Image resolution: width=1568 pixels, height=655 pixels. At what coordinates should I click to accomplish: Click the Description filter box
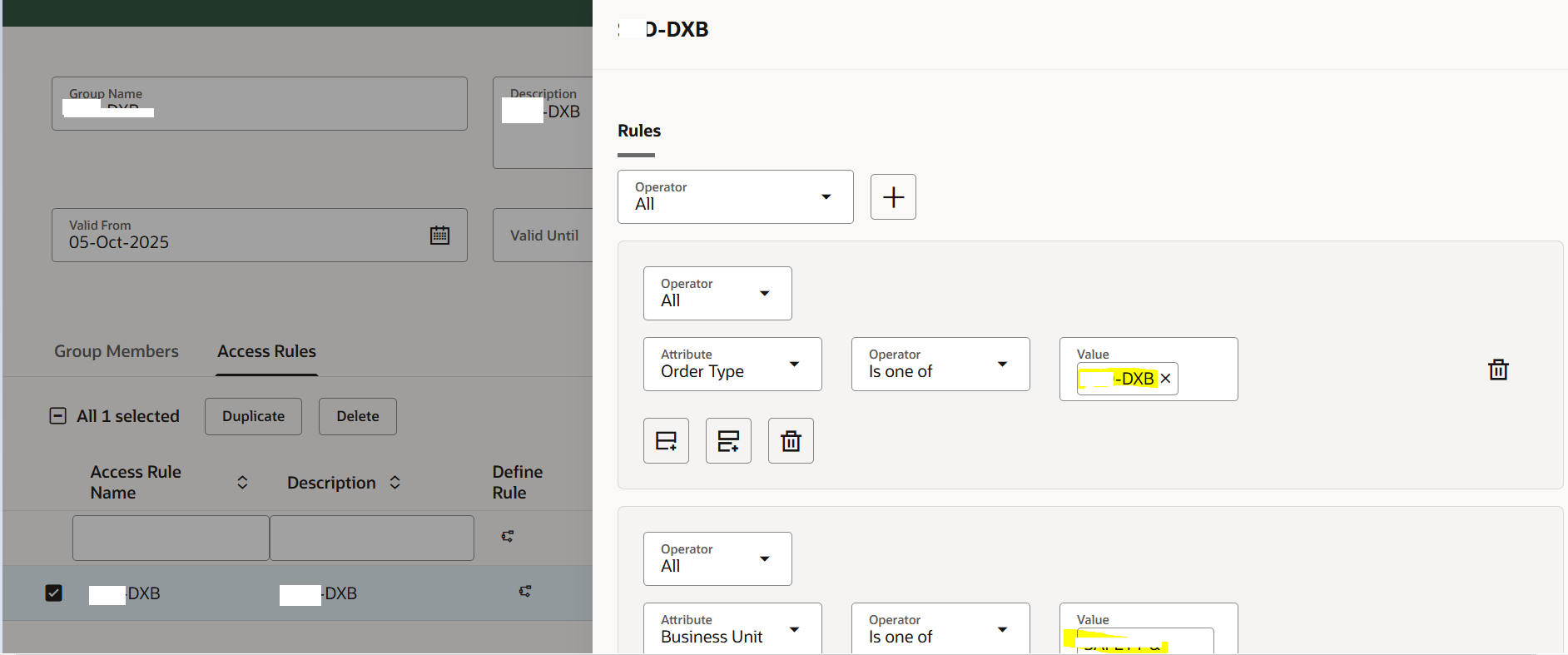click(x=372, y=538)
